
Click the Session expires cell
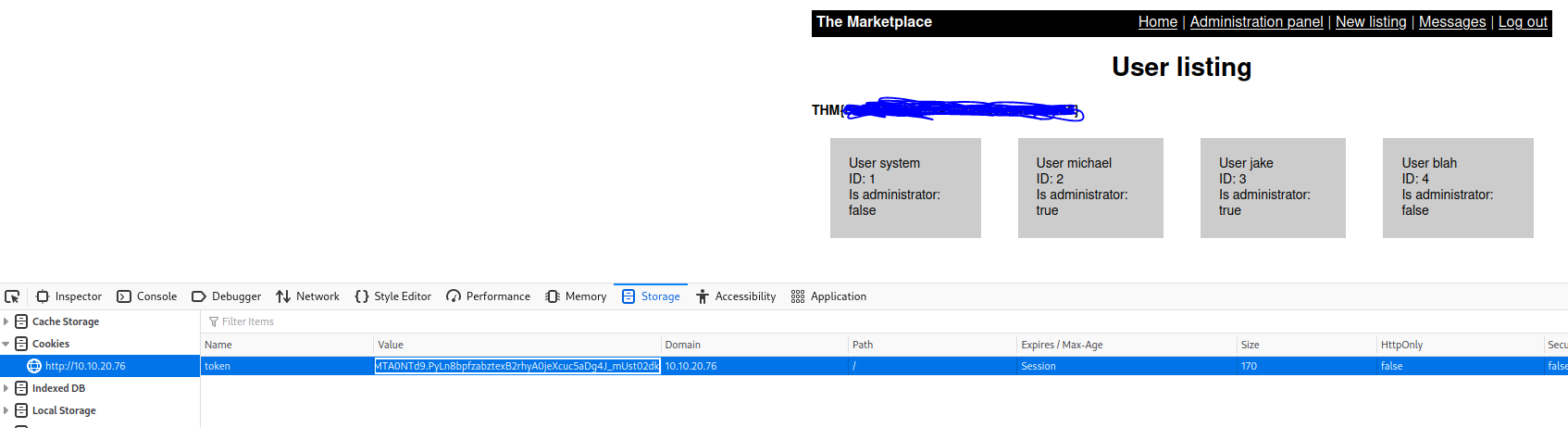pyautogui.click(x=1126, y=366)
